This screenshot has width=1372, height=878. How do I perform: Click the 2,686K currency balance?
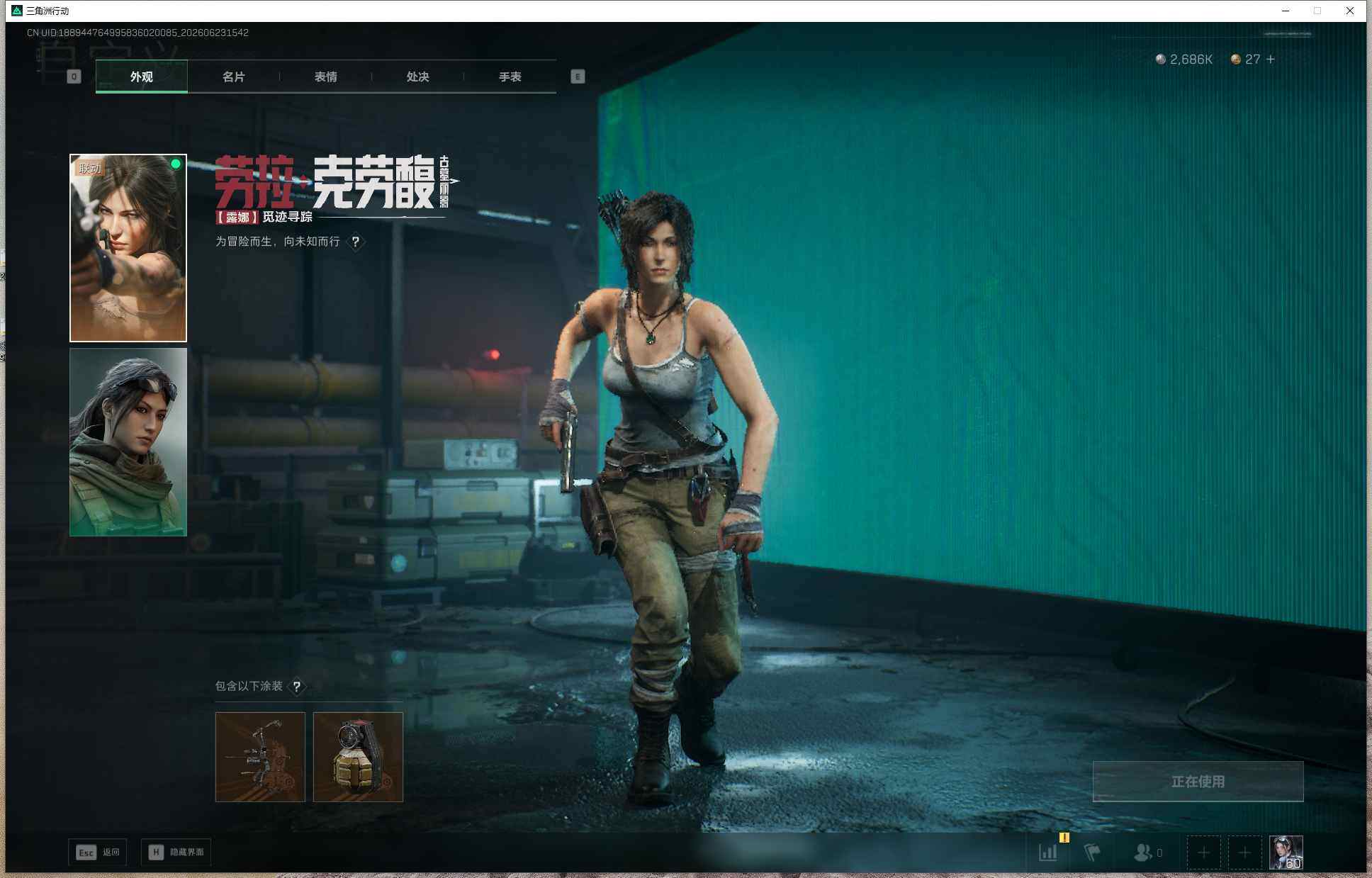(x=1191, y=60)
